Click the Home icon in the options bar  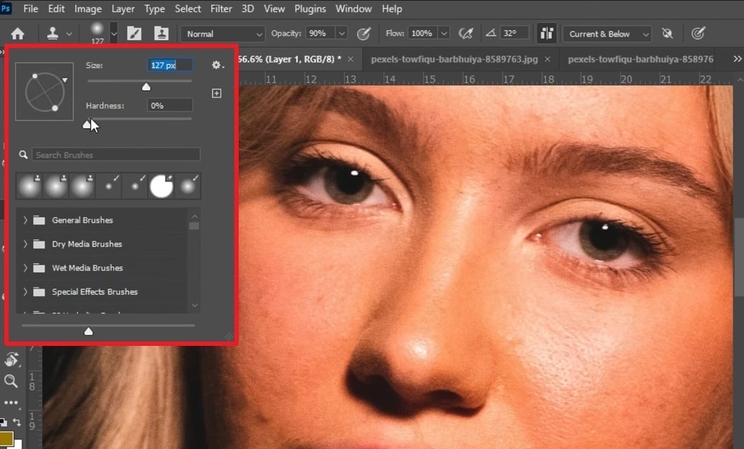point(17,33)
